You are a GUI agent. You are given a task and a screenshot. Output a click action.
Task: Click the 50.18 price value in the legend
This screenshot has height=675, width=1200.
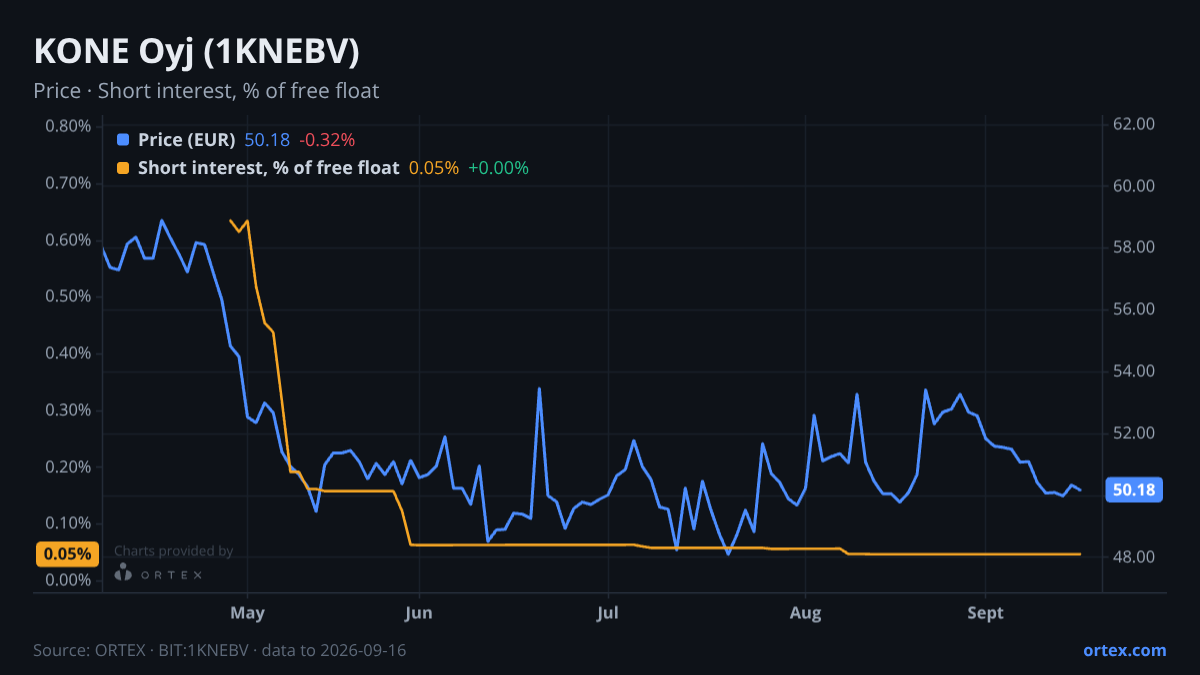(x=267, y=140)
